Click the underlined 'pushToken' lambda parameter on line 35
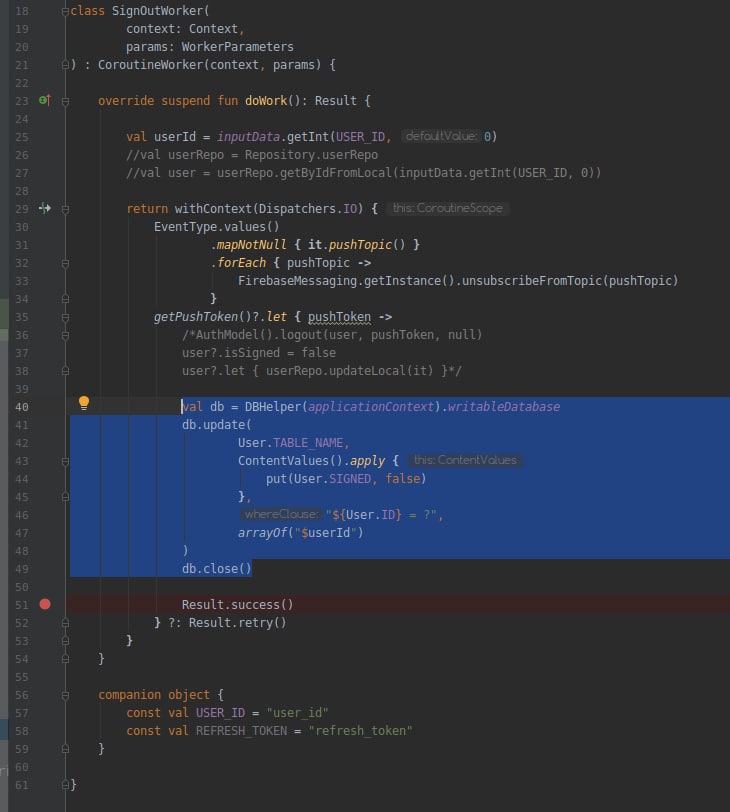Image resolution: width=730 pixels, height=812 pixels. click(x=339, y=317)
